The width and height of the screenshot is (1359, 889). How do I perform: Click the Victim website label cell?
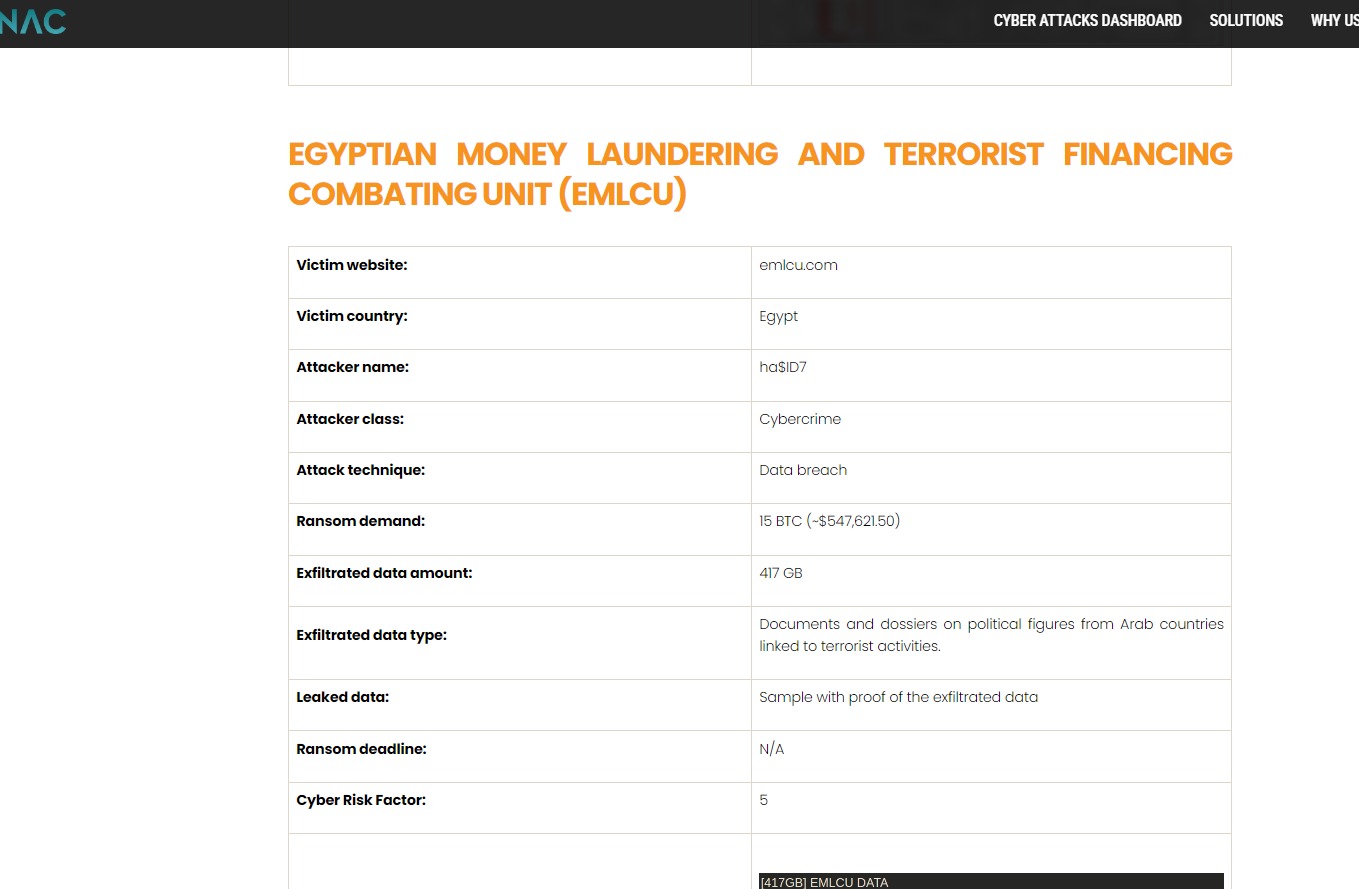pyautogui.click(x=352, y=265)
